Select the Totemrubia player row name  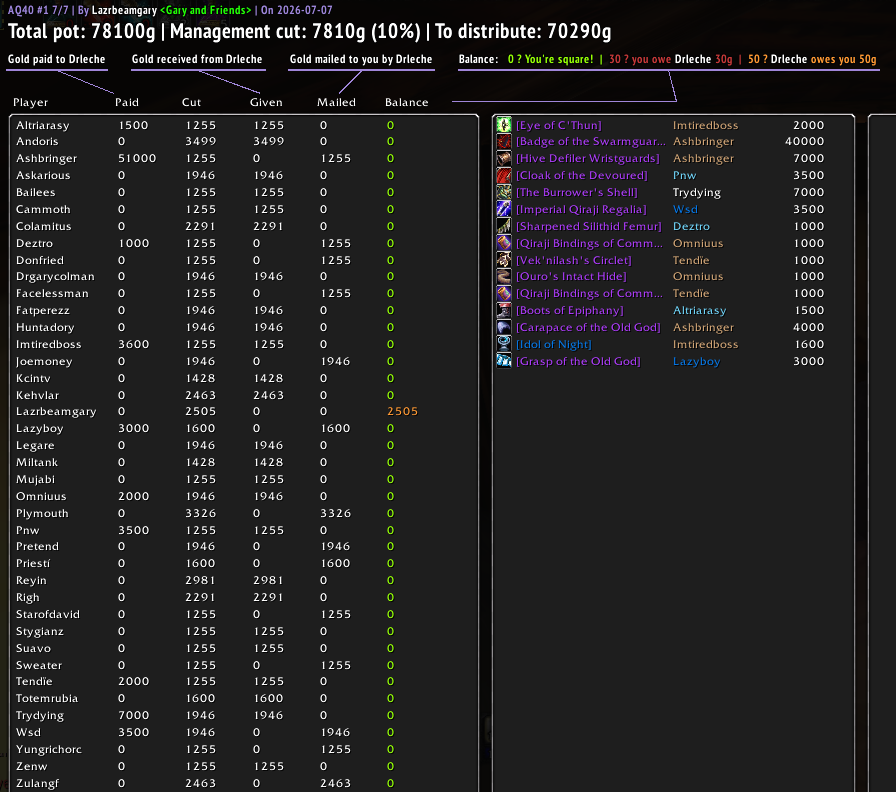[x=47, y=698]
